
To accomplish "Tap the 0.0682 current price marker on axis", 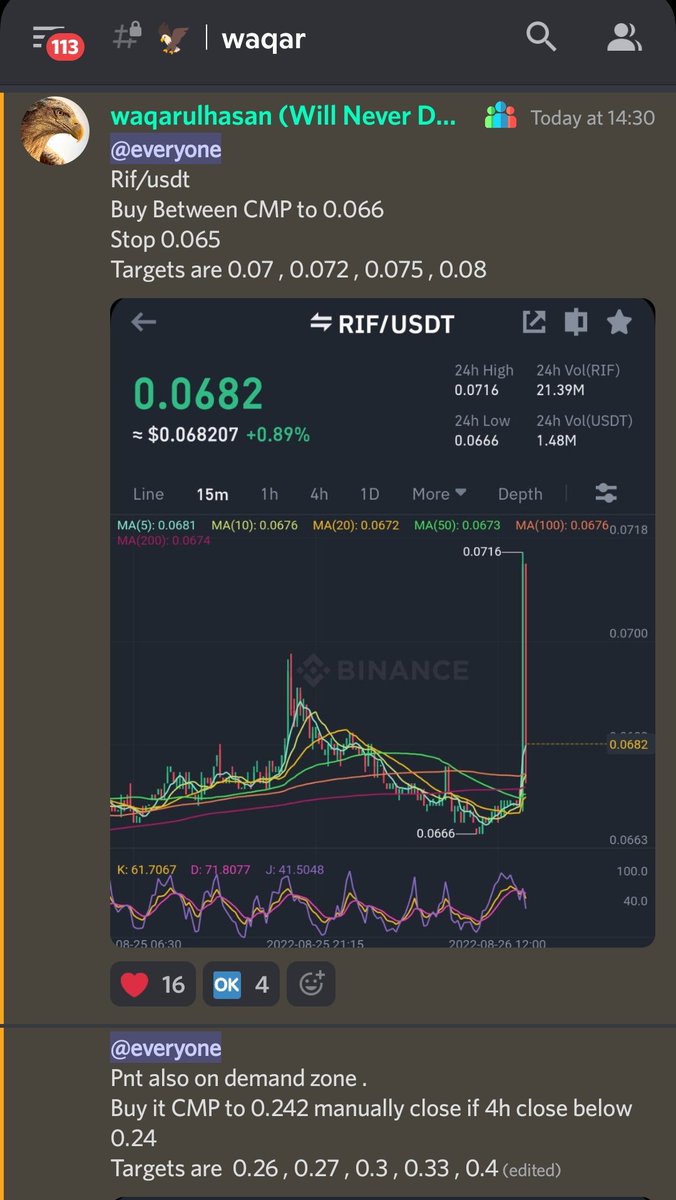I will (x=628, y=744).
